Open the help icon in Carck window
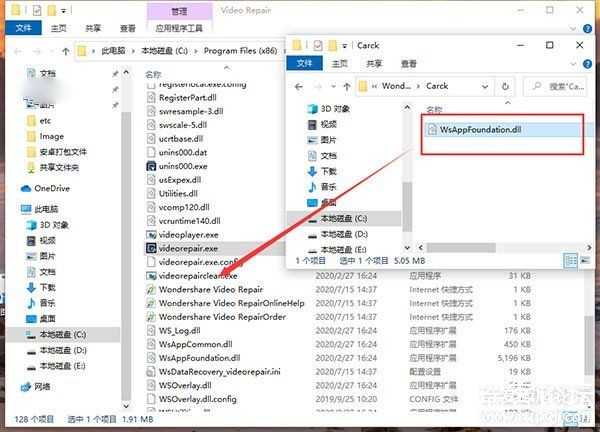The width and height of the screenshot is (600, 432). click(x=587, y=64)
